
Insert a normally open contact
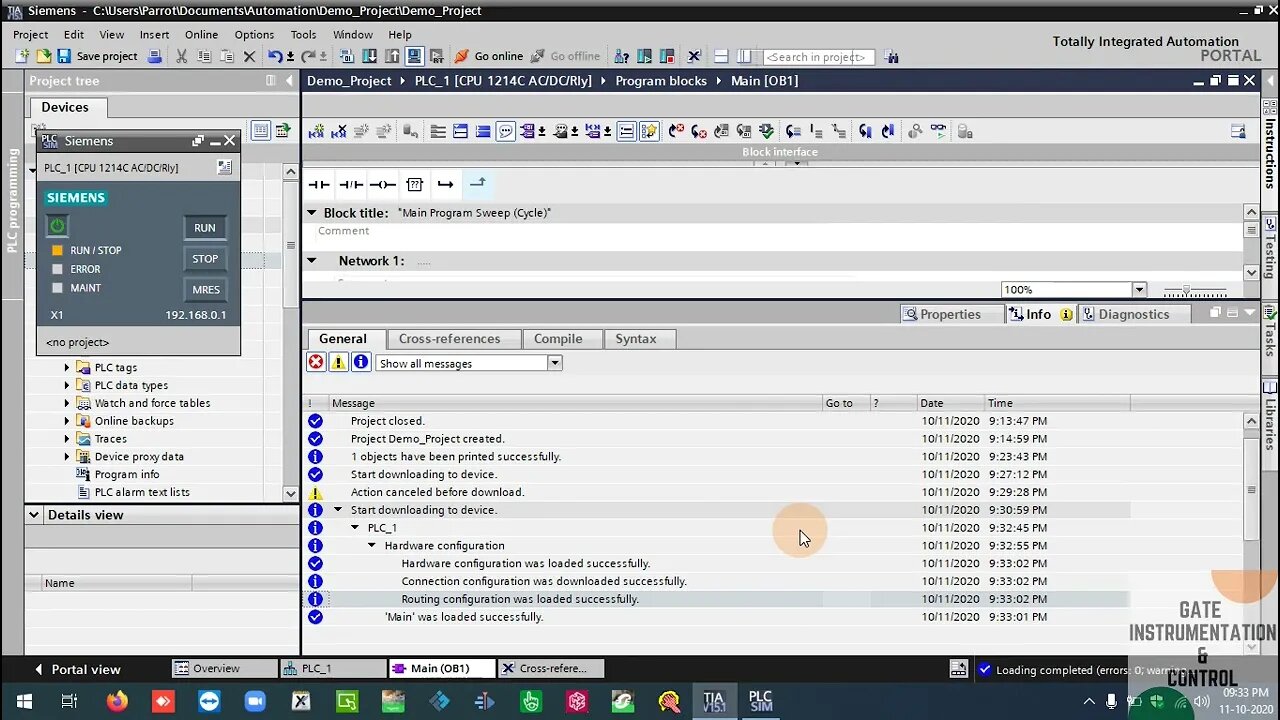click(x=319, y=184)
